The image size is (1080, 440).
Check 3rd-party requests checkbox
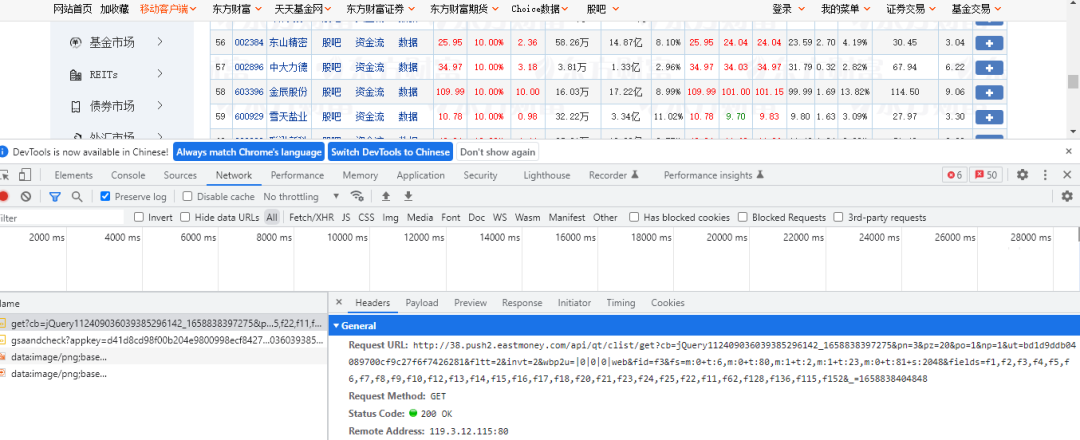pyautogui.click(x=838, y=218)
